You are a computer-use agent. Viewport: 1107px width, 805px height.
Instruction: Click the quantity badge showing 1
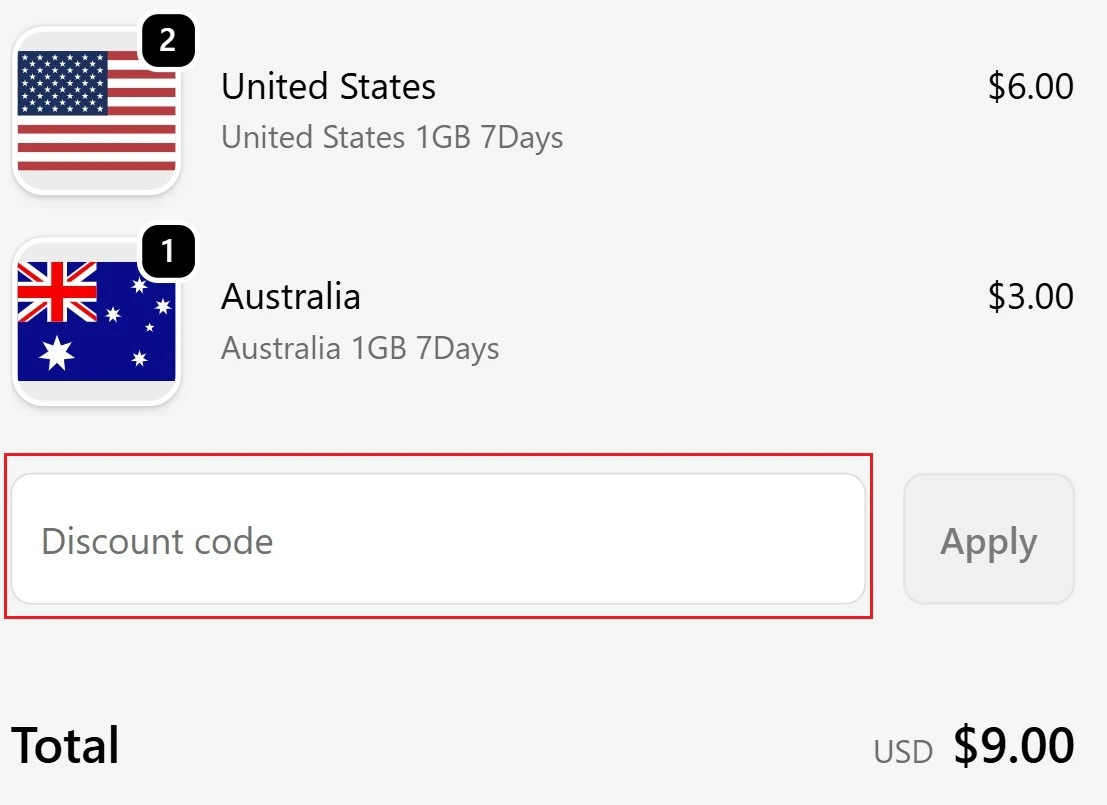[167, 253]
